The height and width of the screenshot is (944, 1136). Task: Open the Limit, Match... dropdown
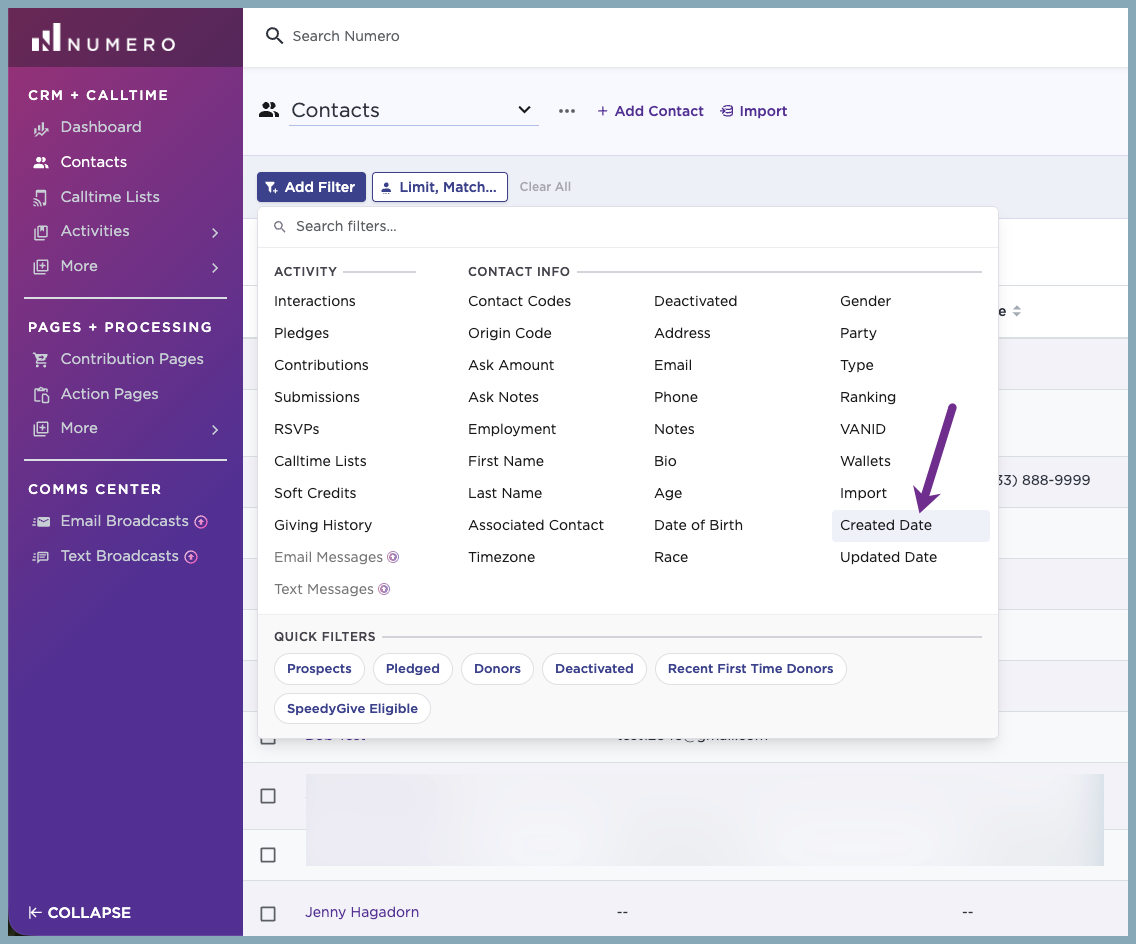pos(440,187)
